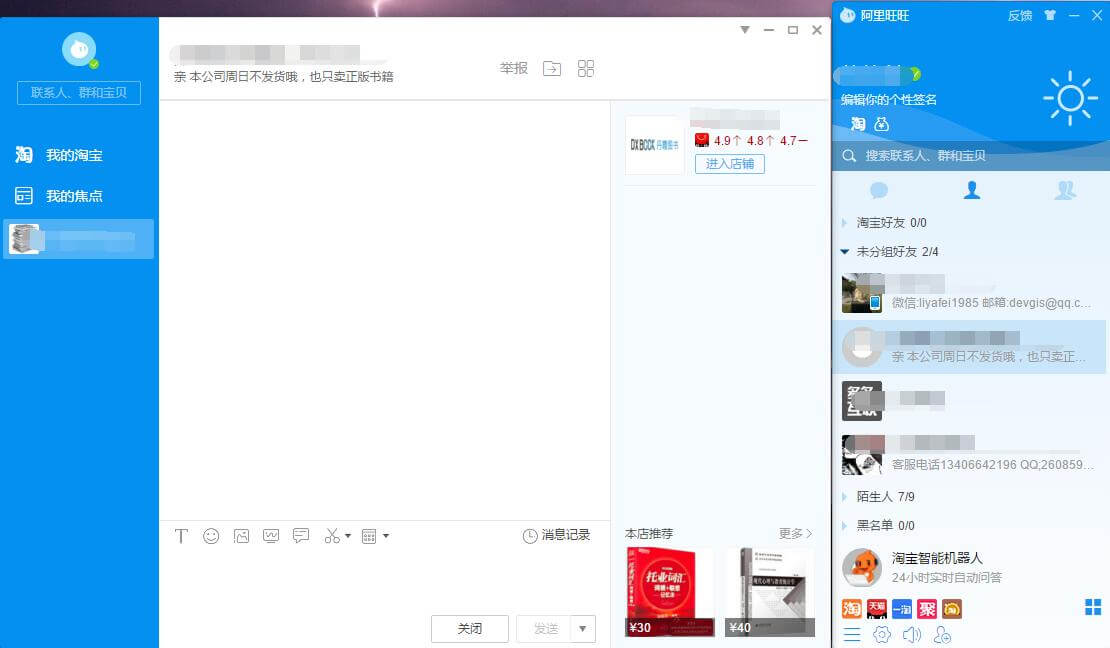Click the send-file folder arrow icon
The height and width of the screenshot is (648, 1110).
pyautogui.click(x=552, y=69)
